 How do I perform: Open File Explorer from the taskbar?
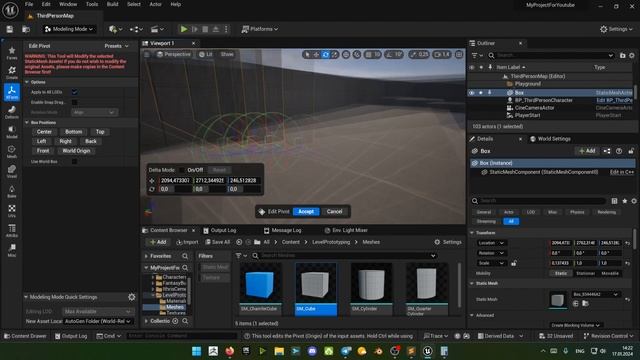click(x=279, y=351)
